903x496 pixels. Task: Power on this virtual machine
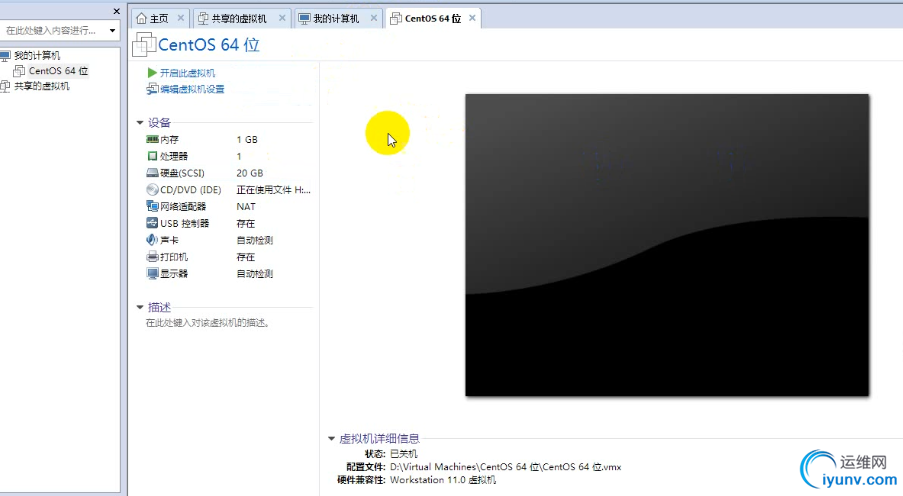coord(187,73)
